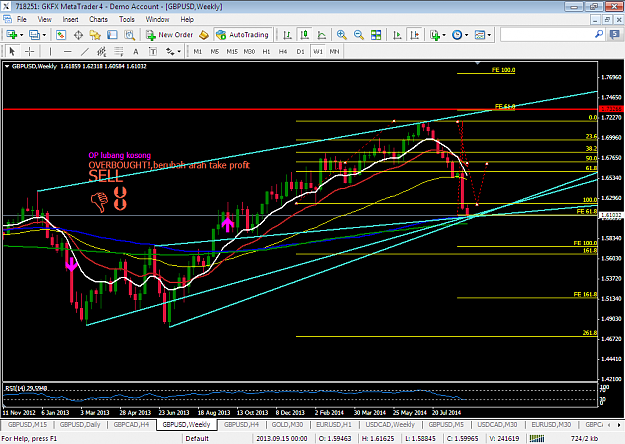
Task: Switch to M15 timeframe
Action: coord(232,51)
